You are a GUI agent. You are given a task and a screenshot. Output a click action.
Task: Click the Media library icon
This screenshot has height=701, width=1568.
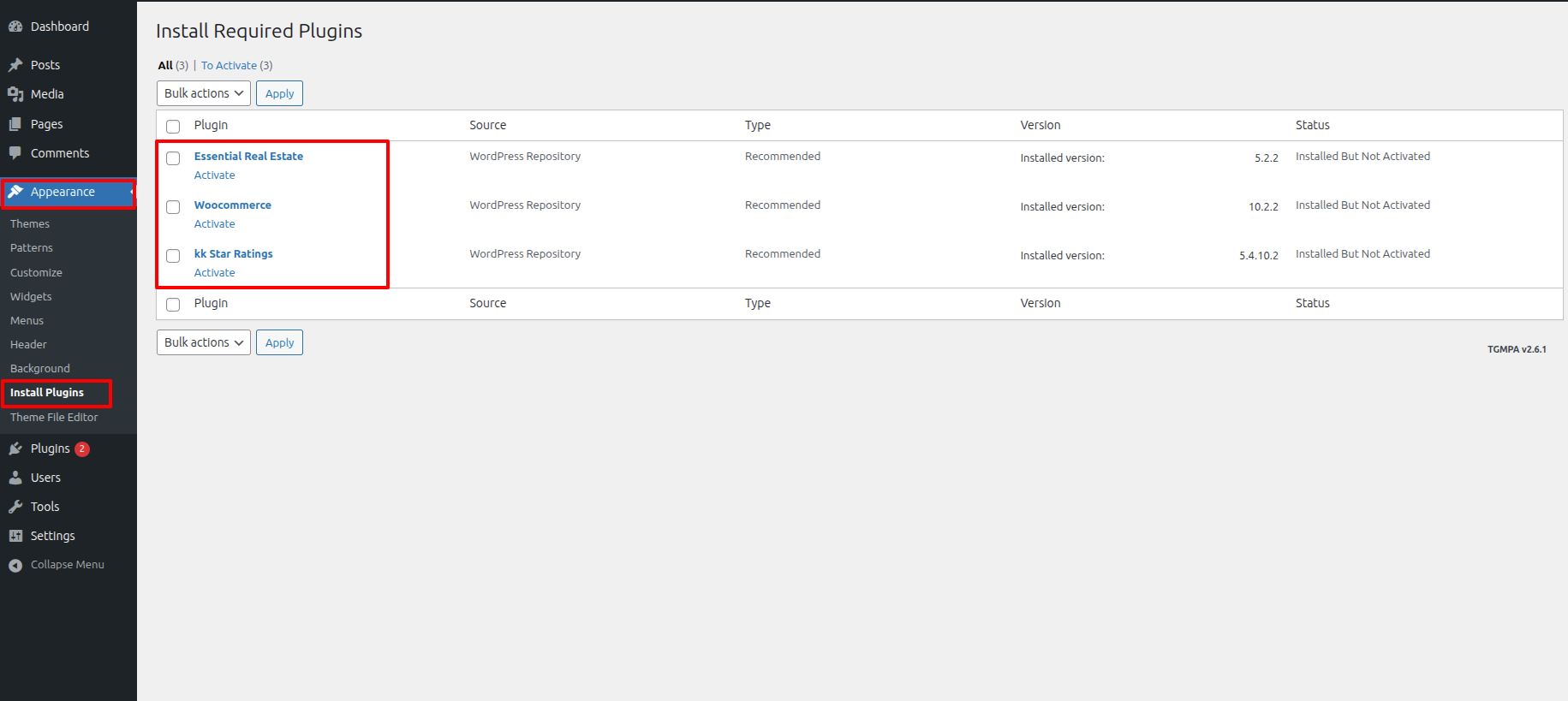(x=15, y=94)
